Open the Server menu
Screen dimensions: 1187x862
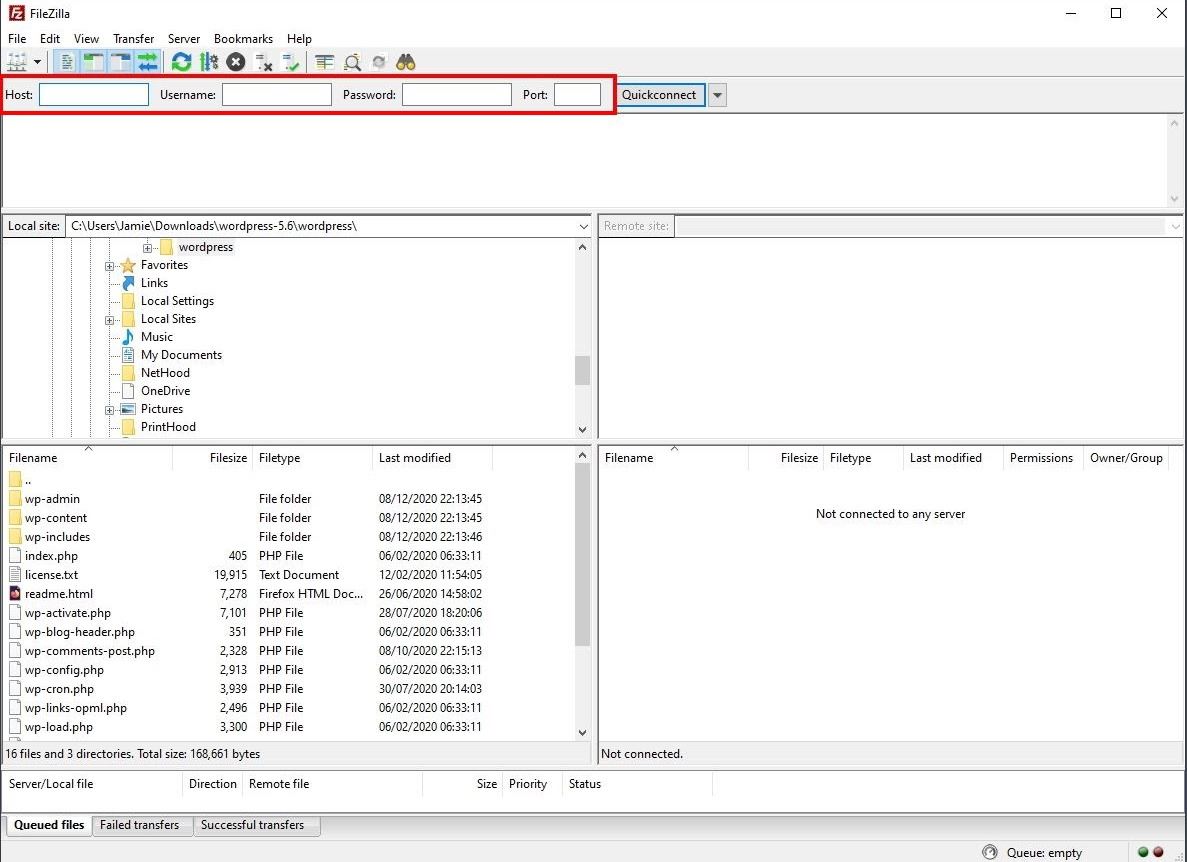pos(184,39)
